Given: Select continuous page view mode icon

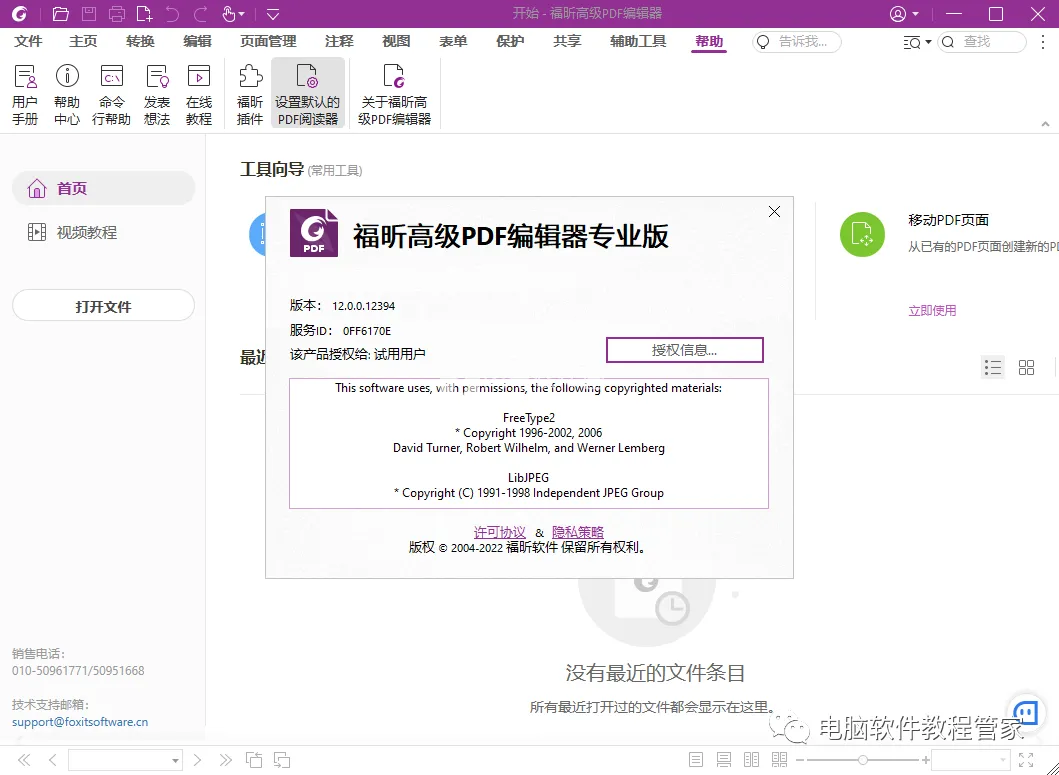Looking at the screenshot, I should pyautogui.click(x=723, y=760).
